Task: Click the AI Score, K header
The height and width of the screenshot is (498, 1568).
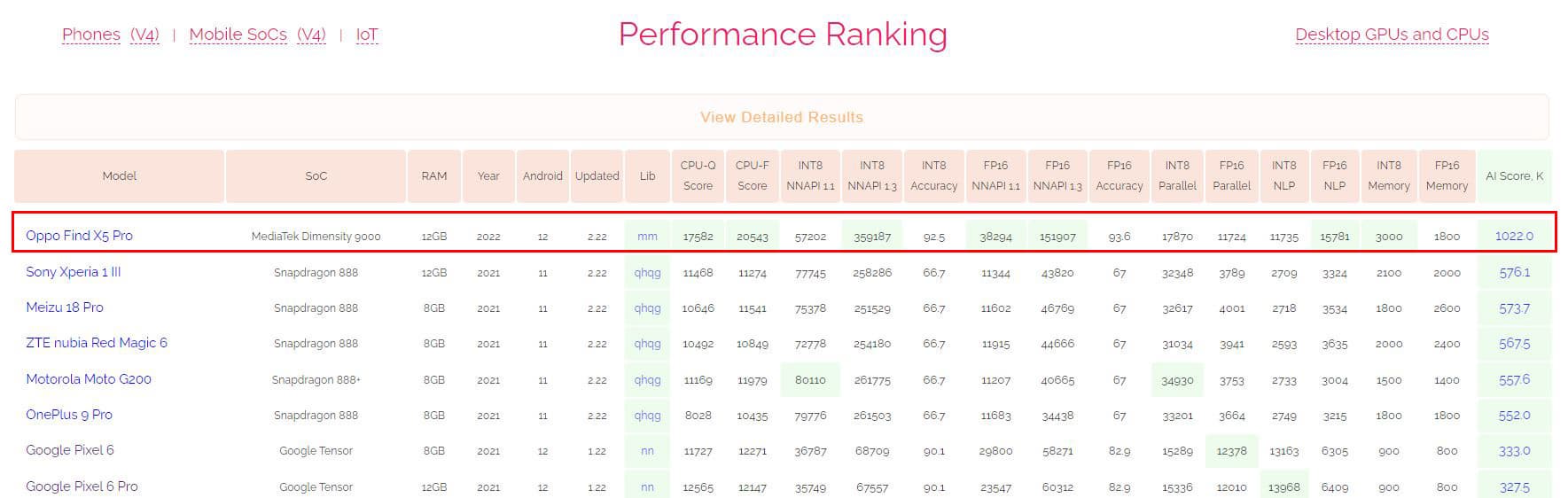Action: 1514,175
